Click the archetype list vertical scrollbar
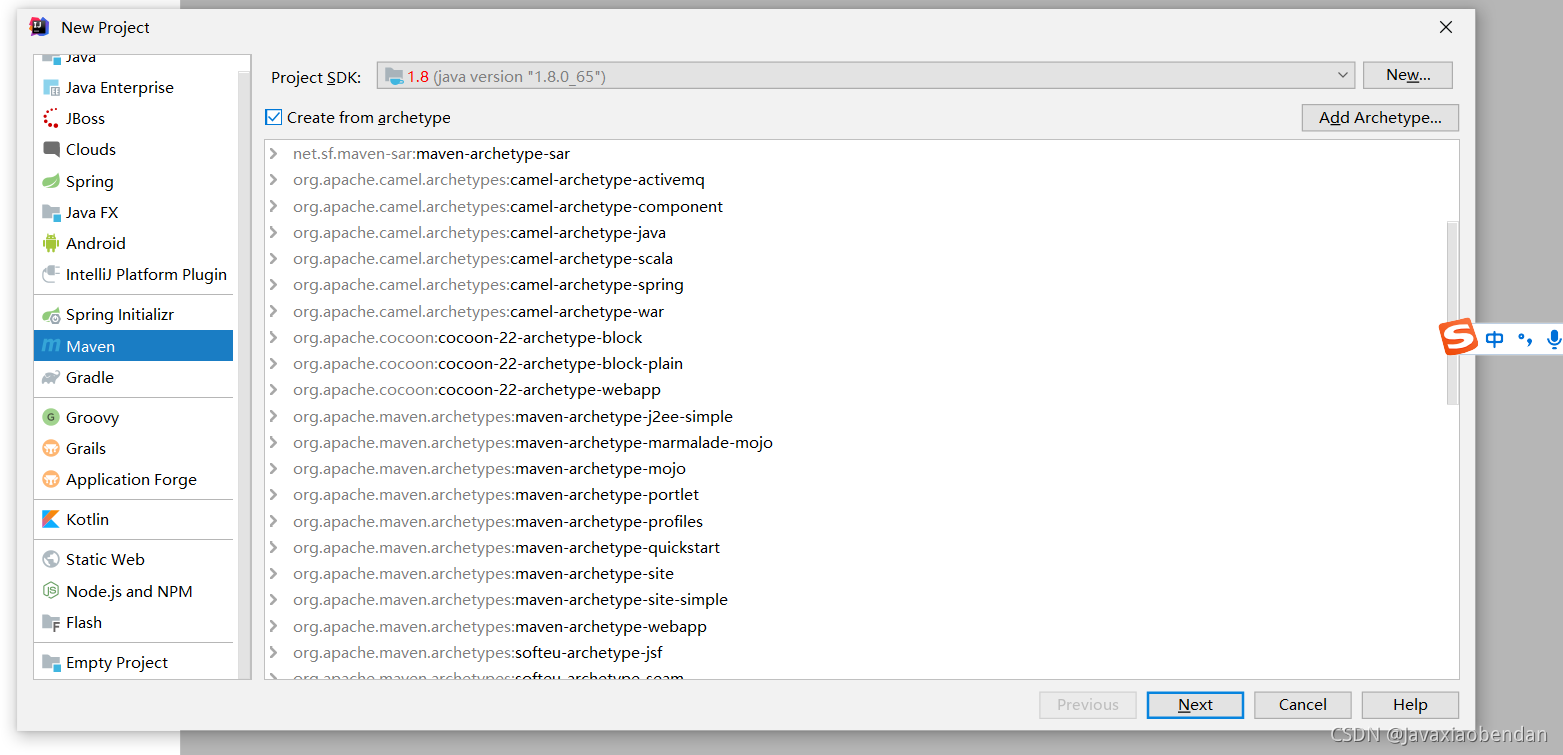 [1453, 313]
